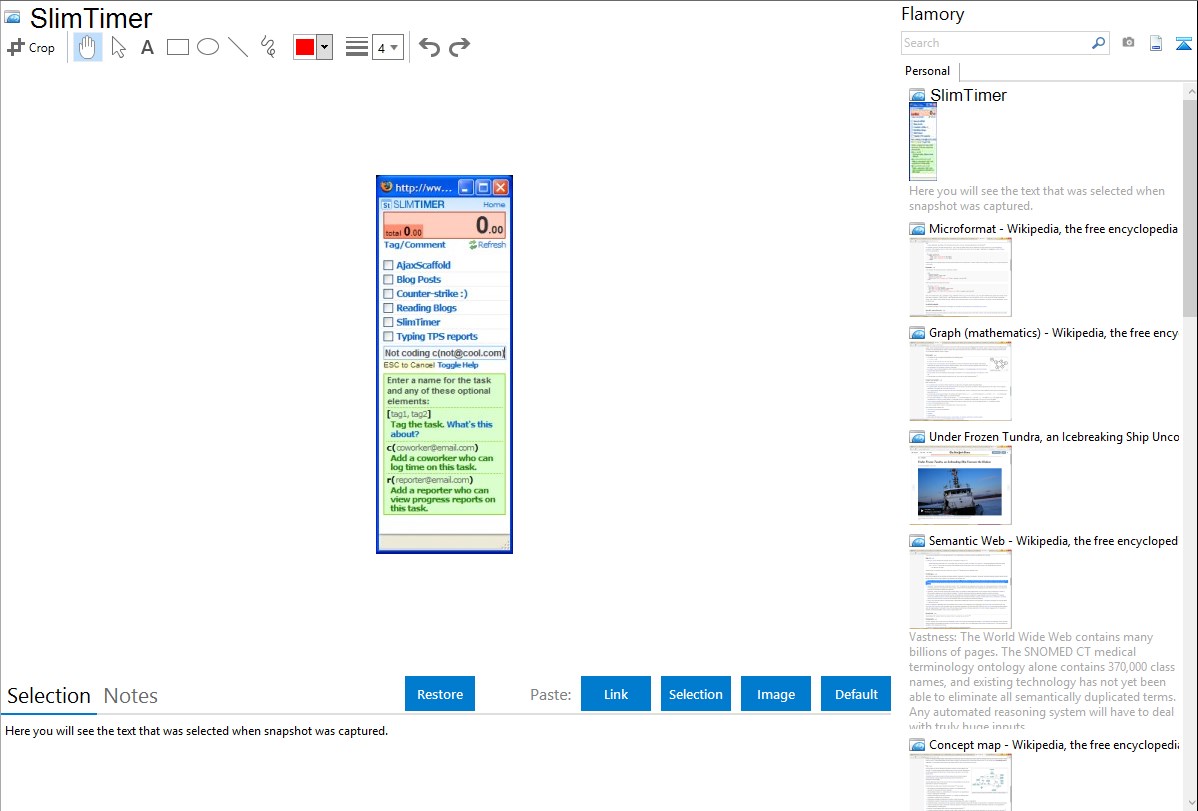Image resolution: width=1198 pixels, height=811 pixels.
Task: Paste as Link
Action: [x=616, y=694]
